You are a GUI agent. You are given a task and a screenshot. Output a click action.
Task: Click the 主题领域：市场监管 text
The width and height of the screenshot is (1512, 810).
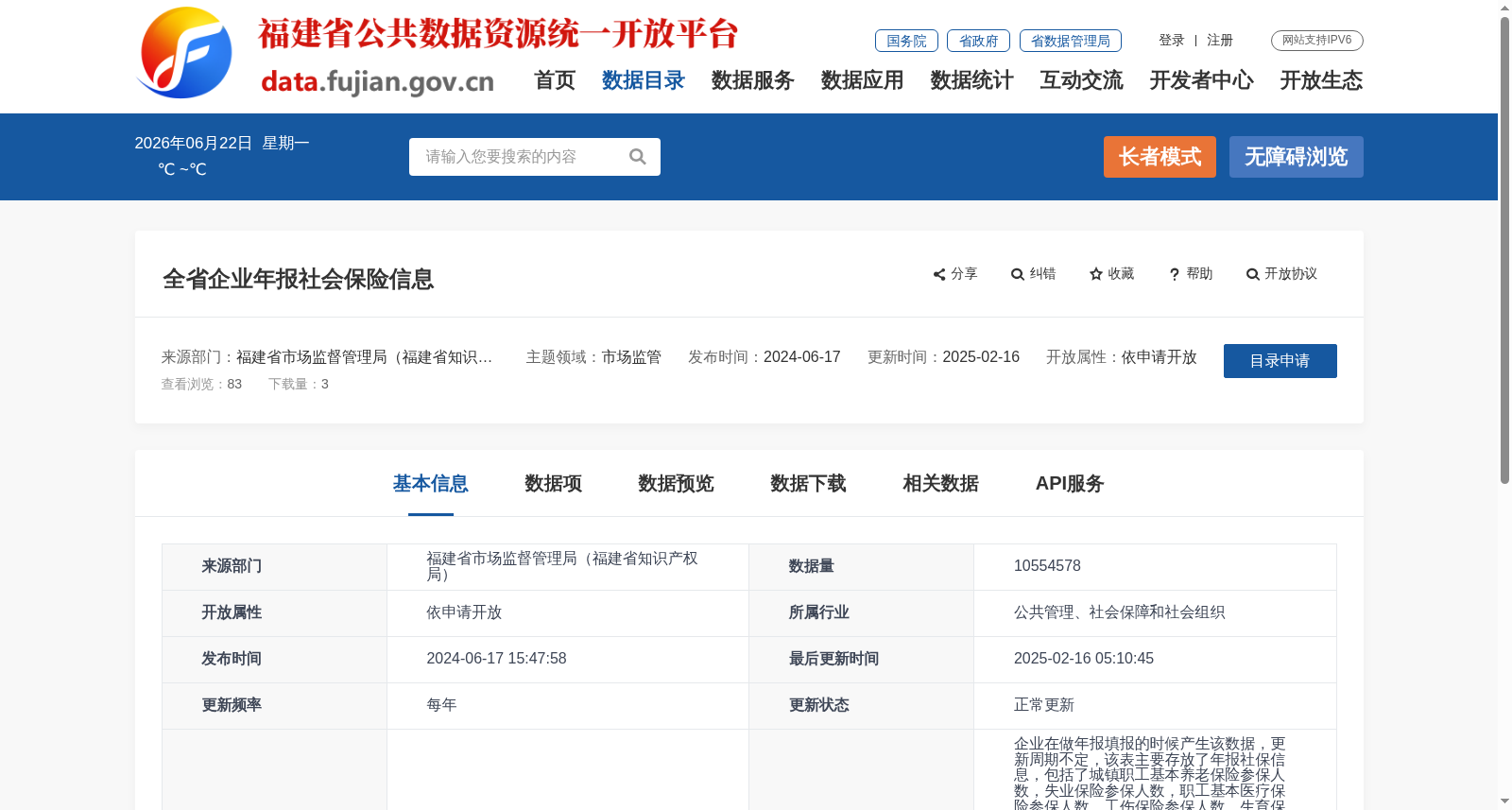pyautogui.click(x=593, y=357)
